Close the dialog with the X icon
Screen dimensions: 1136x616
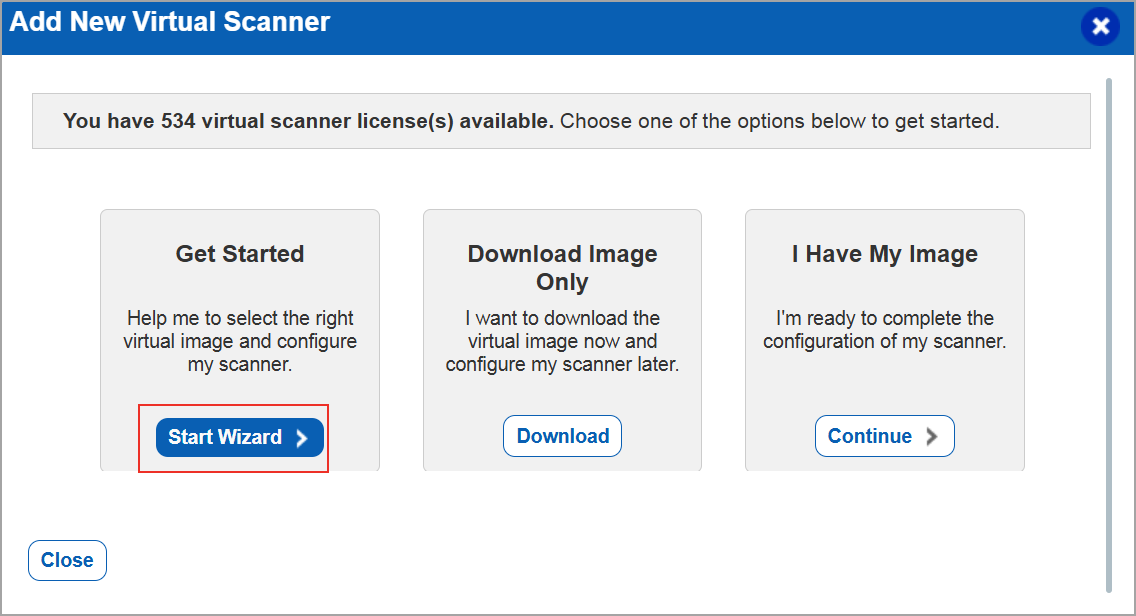point(1100,26)
